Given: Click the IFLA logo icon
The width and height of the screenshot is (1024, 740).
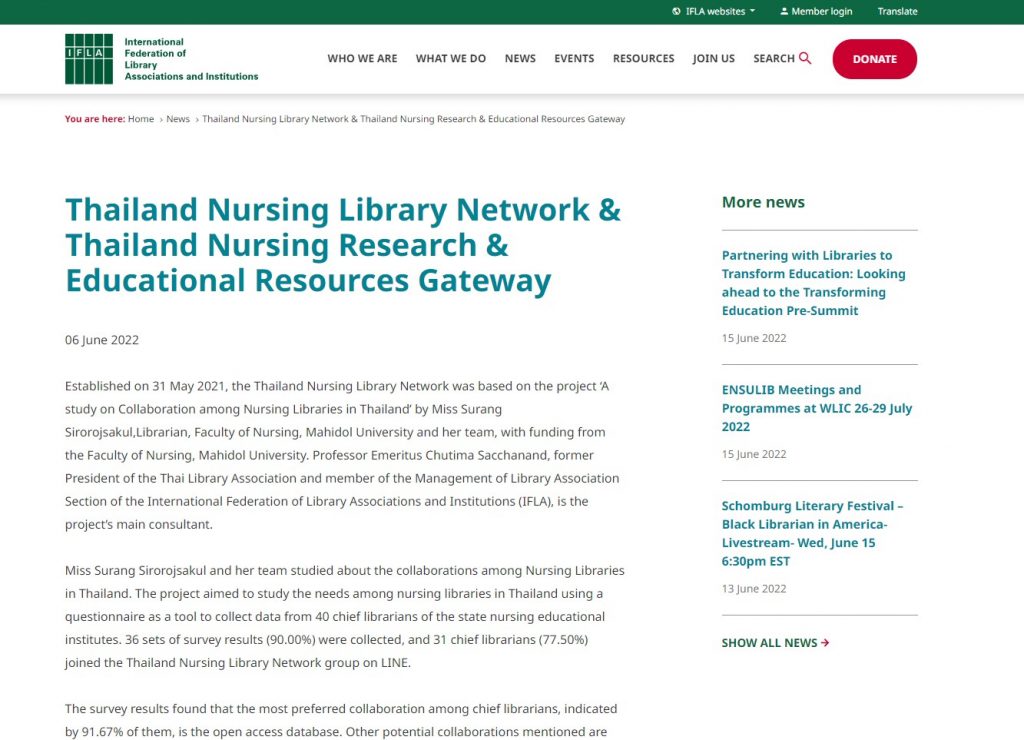Looking at the screenshot, I should pyautogui.click(x=89, y=59).
